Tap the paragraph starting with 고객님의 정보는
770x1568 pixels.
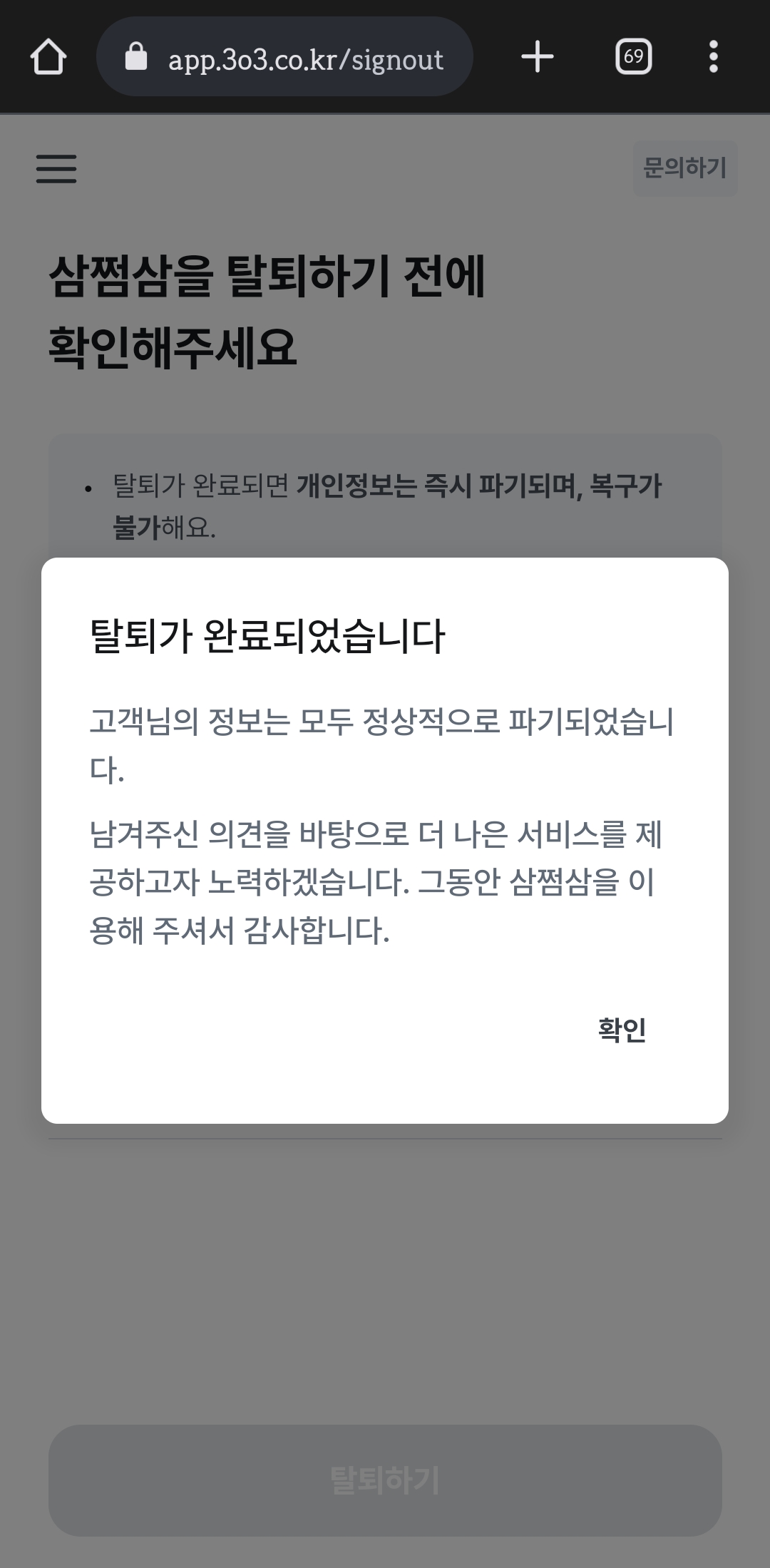click(381, 745)
